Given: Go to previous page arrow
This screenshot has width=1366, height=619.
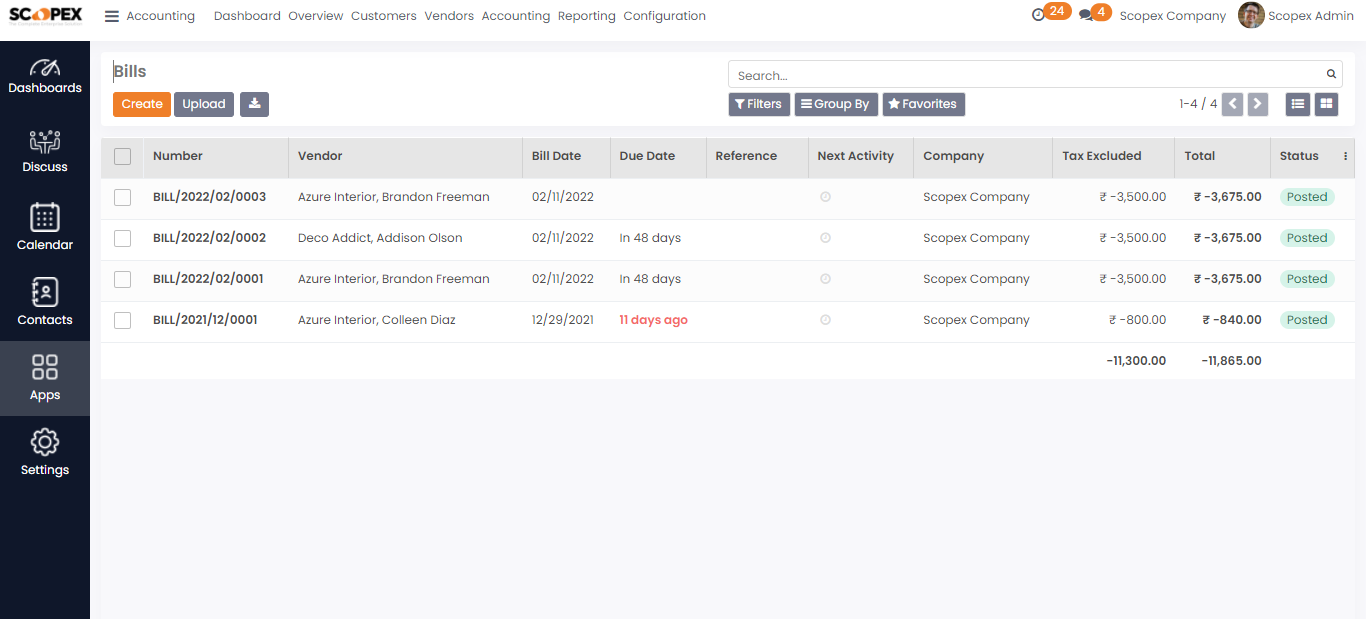Looking at the screenshot, I should (1232, 104).
